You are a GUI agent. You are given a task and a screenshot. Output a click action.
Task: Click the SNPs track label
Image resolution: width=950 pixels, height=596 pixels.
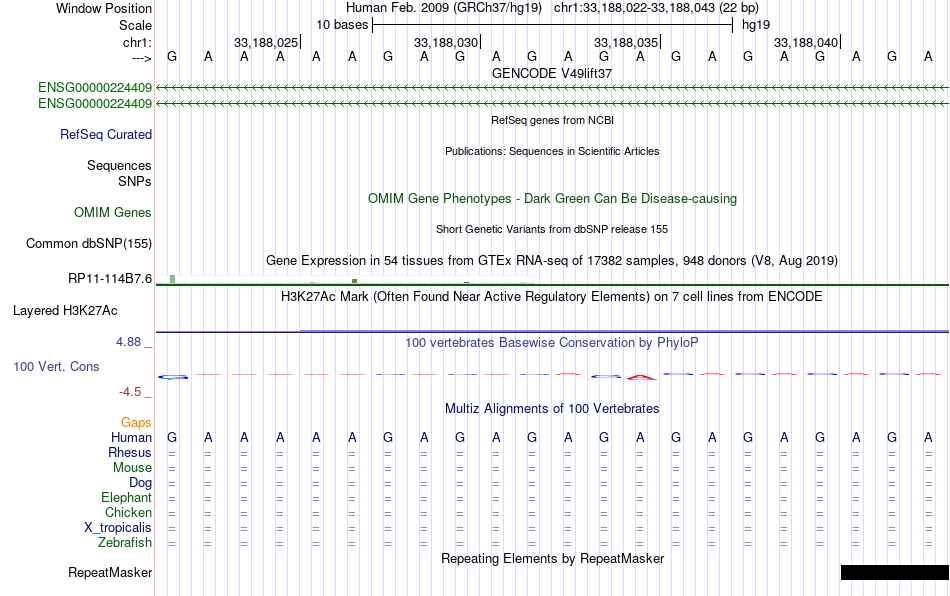[x=135, y=182]
